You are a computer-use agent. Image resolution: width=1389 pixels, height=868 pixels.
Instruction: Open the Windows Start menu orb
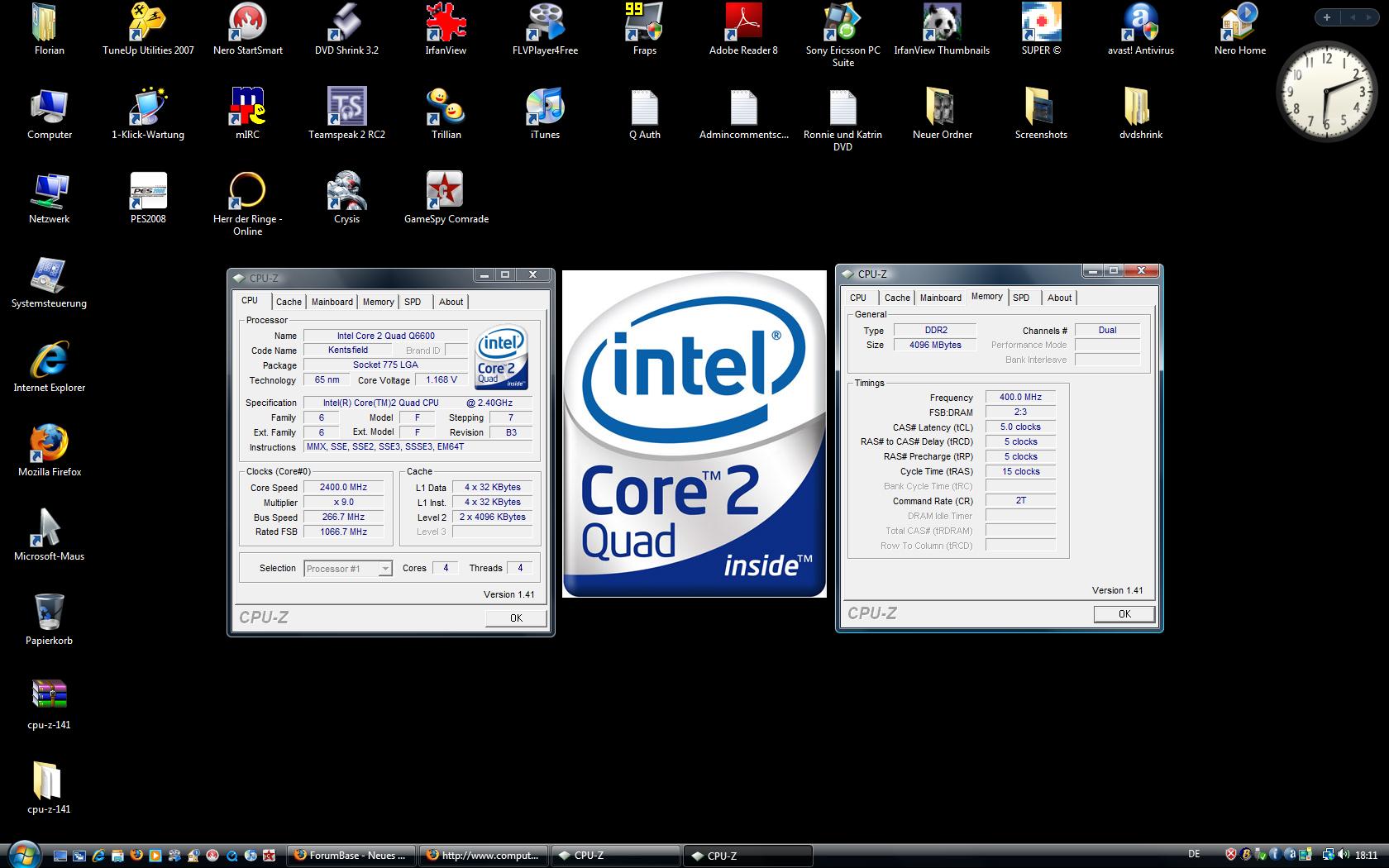click(x=24, y=854)
